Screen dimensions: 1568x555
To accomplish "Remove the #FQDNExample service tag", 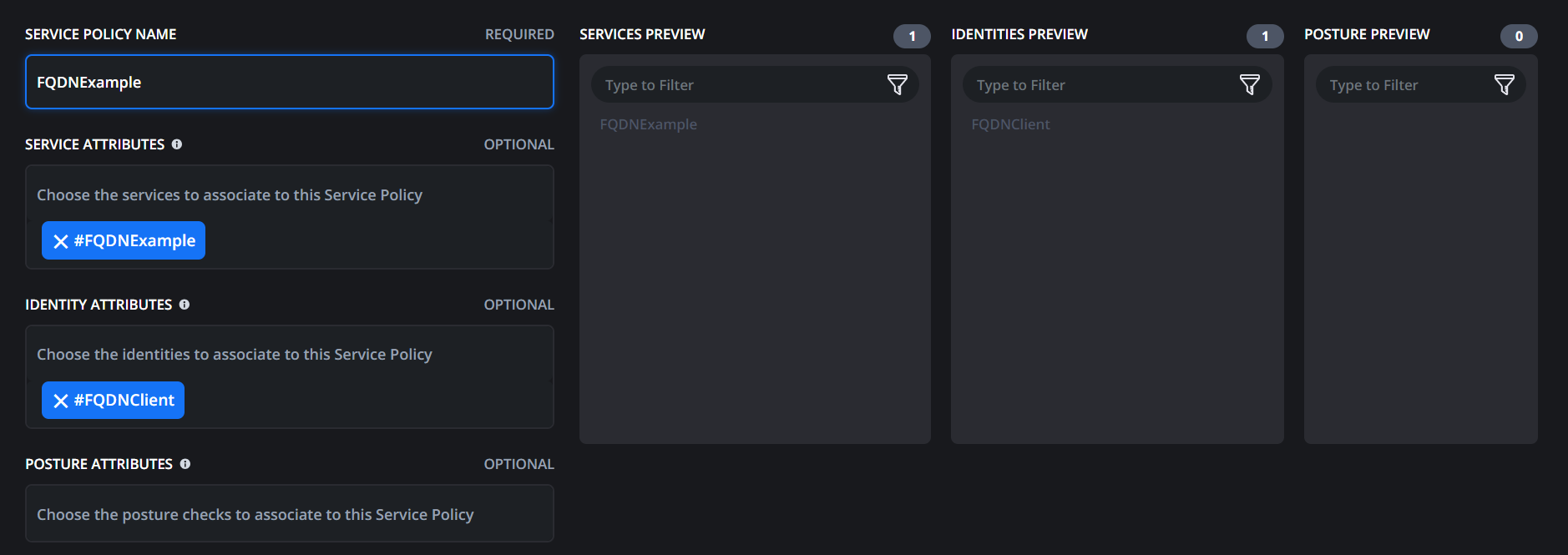I will (60, 241).
